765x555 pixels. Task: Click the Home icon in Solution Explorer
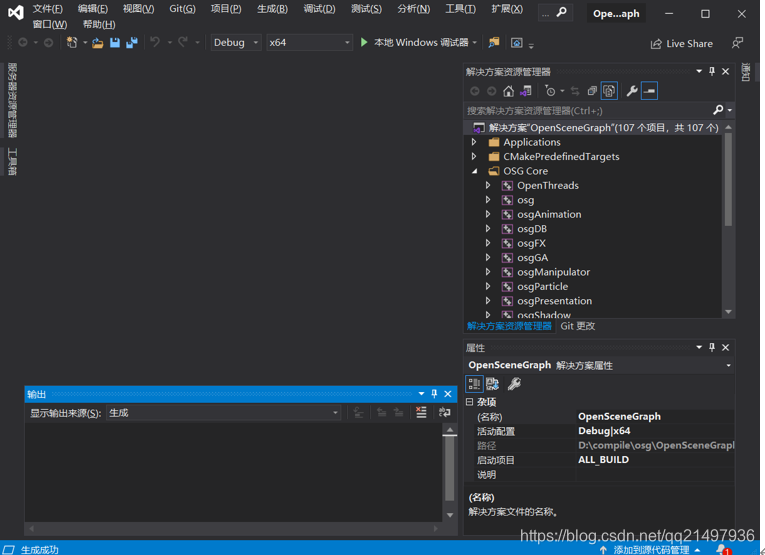(508, 91)
